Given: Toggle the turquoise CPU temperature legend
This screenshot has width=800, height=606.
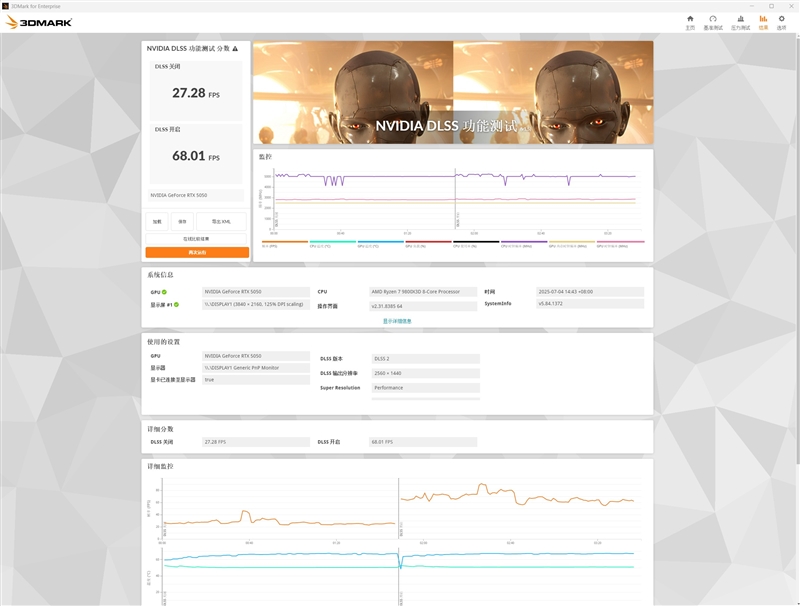Looking at the screenshot, I should click(x=332, y=244).
